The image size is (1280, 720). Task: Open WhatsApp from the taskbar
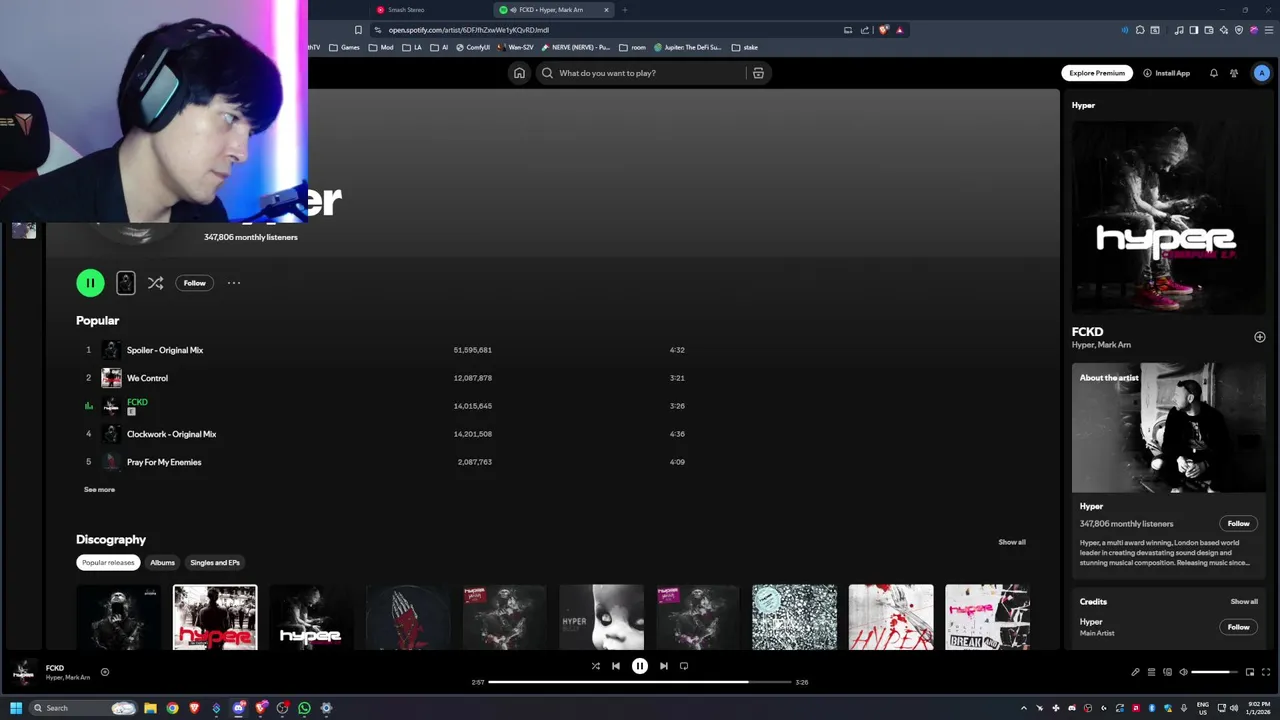tap(304, 708)
